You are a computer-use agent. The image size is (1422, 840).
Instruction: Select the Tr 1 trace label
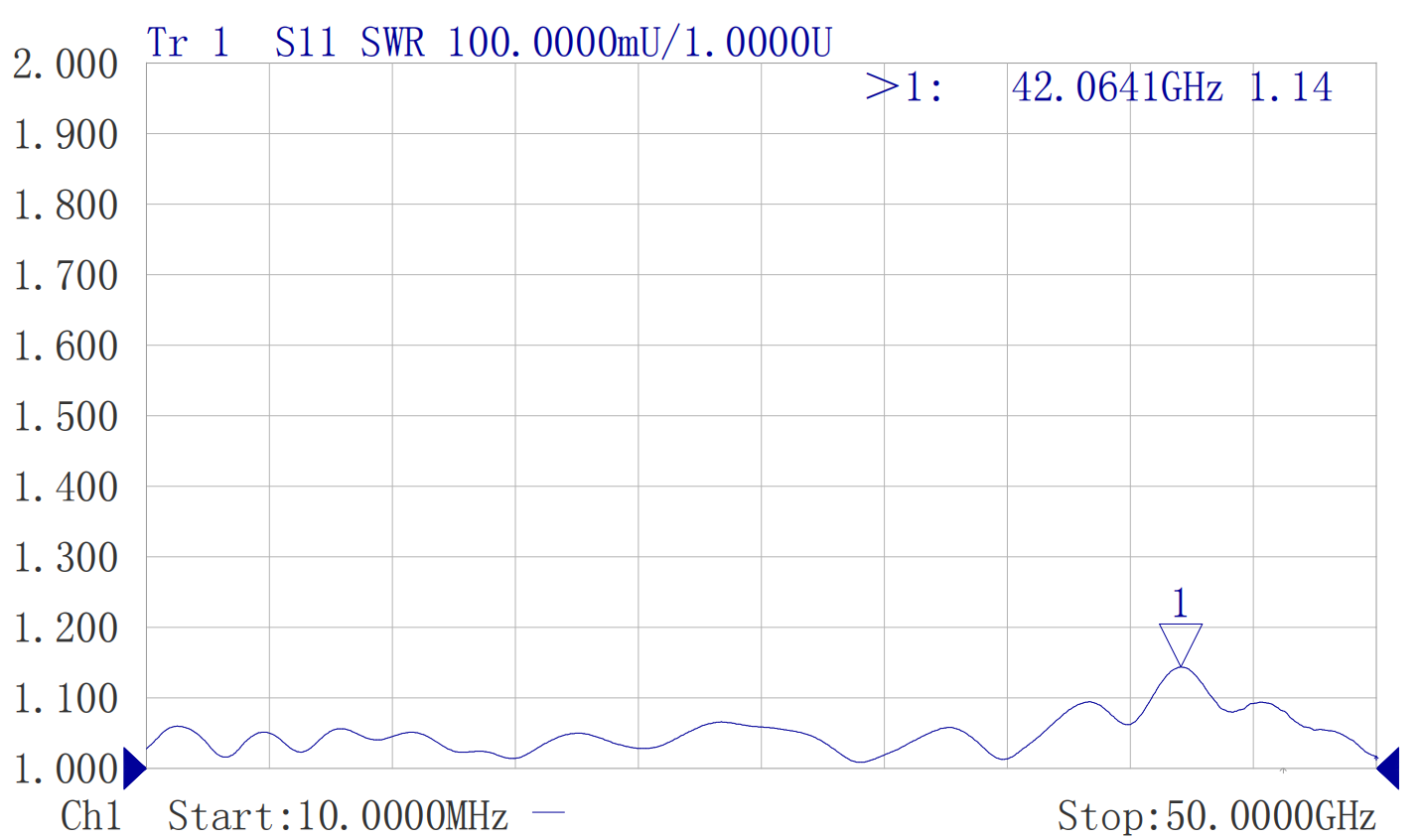[x=188, y=43]
